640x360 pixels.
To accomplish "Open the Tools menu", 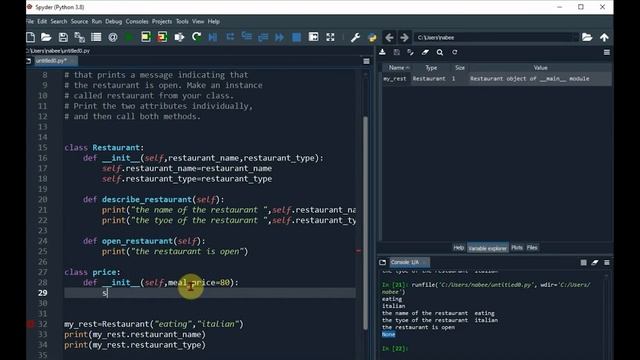I will click(182, 21).
